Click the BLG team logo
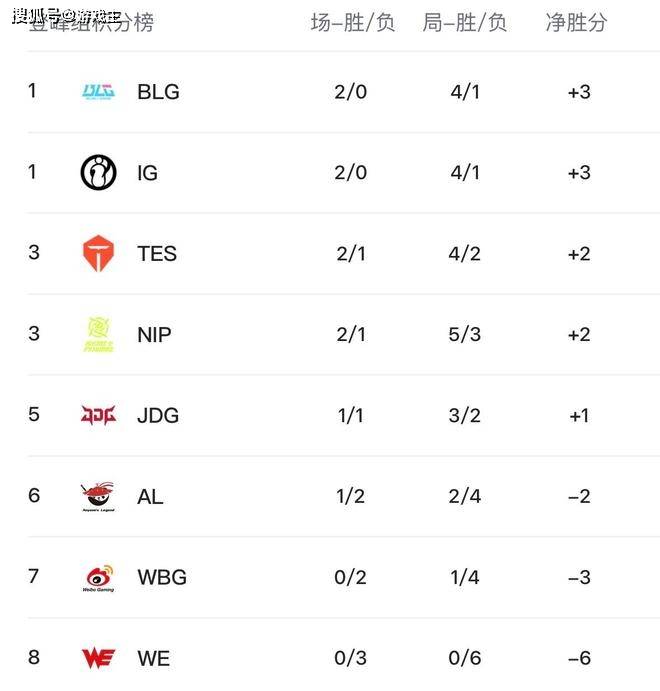 (98, 92)
